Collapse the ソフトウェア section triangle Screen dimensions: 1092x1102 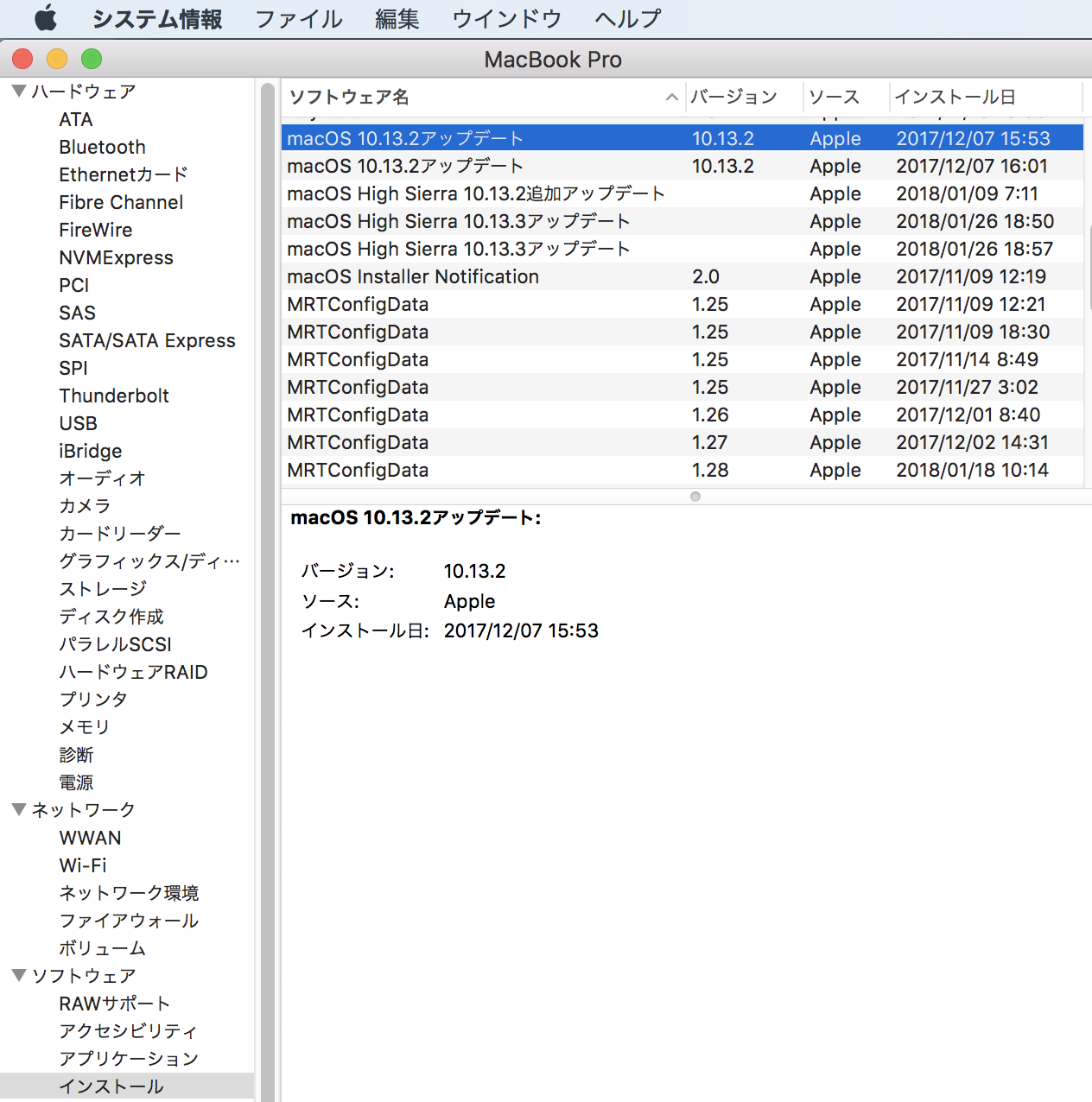tap(19, 976)
